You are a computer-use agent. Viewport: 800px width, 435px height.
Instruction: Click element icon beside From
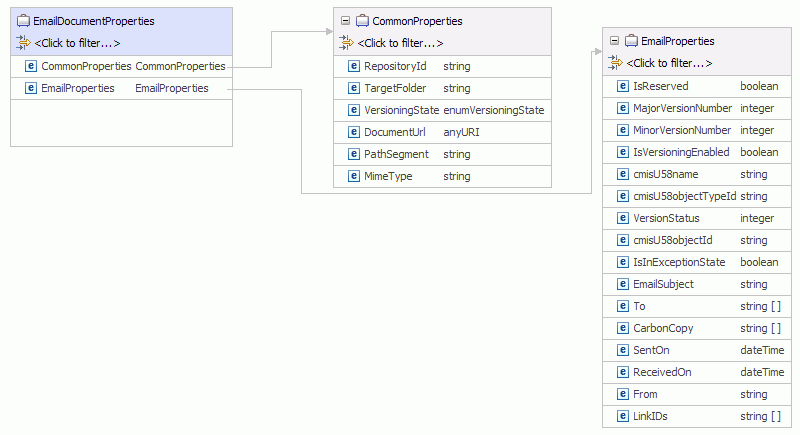click(622, 394)
